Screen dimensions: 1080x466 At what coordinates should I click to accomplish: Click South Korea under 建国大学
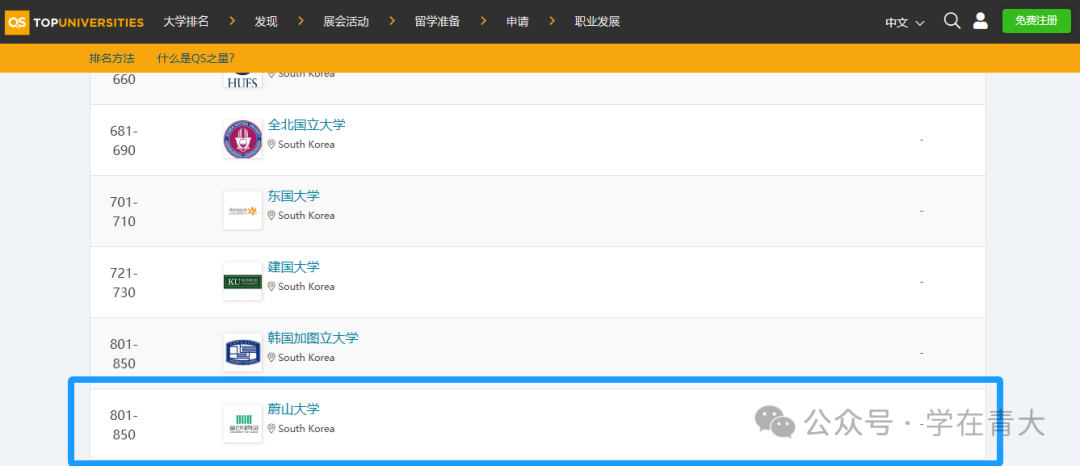point(307,286)
